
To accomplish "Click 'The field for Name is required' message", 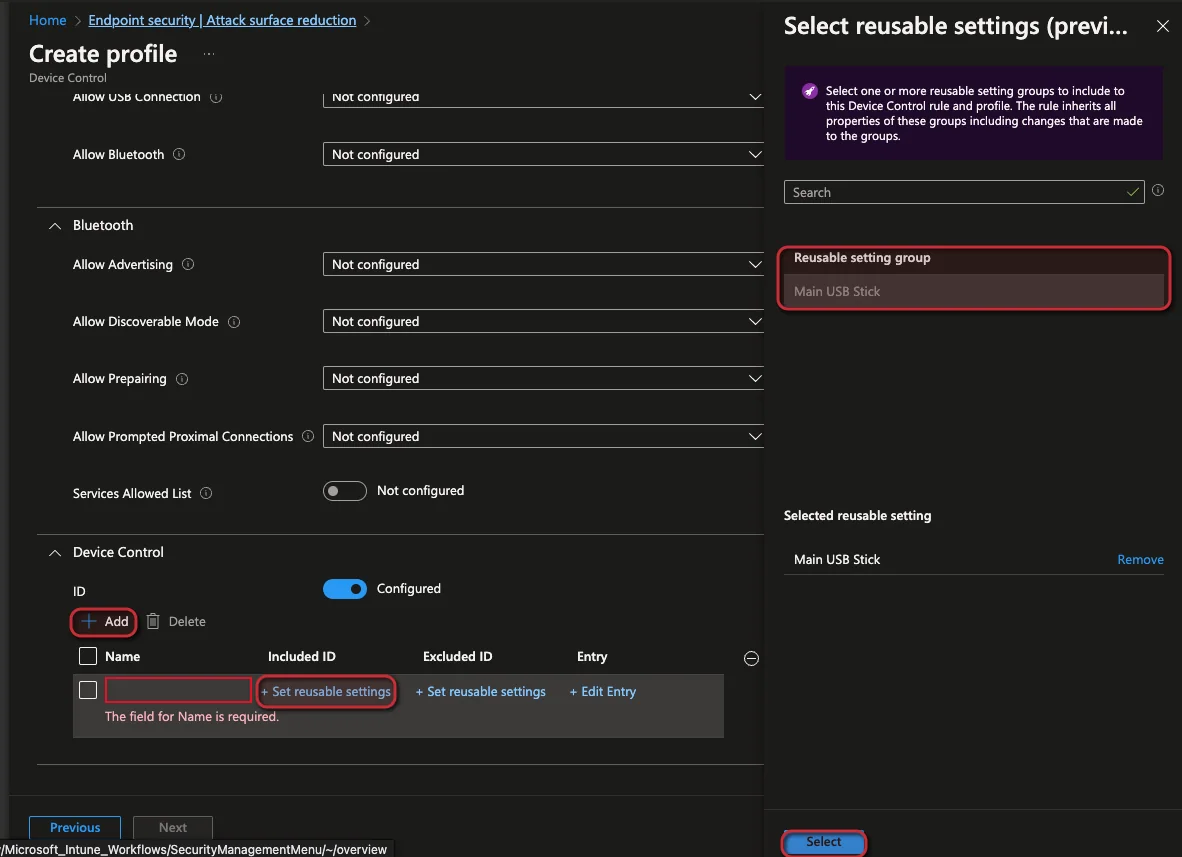I will (x=191, y=717).
